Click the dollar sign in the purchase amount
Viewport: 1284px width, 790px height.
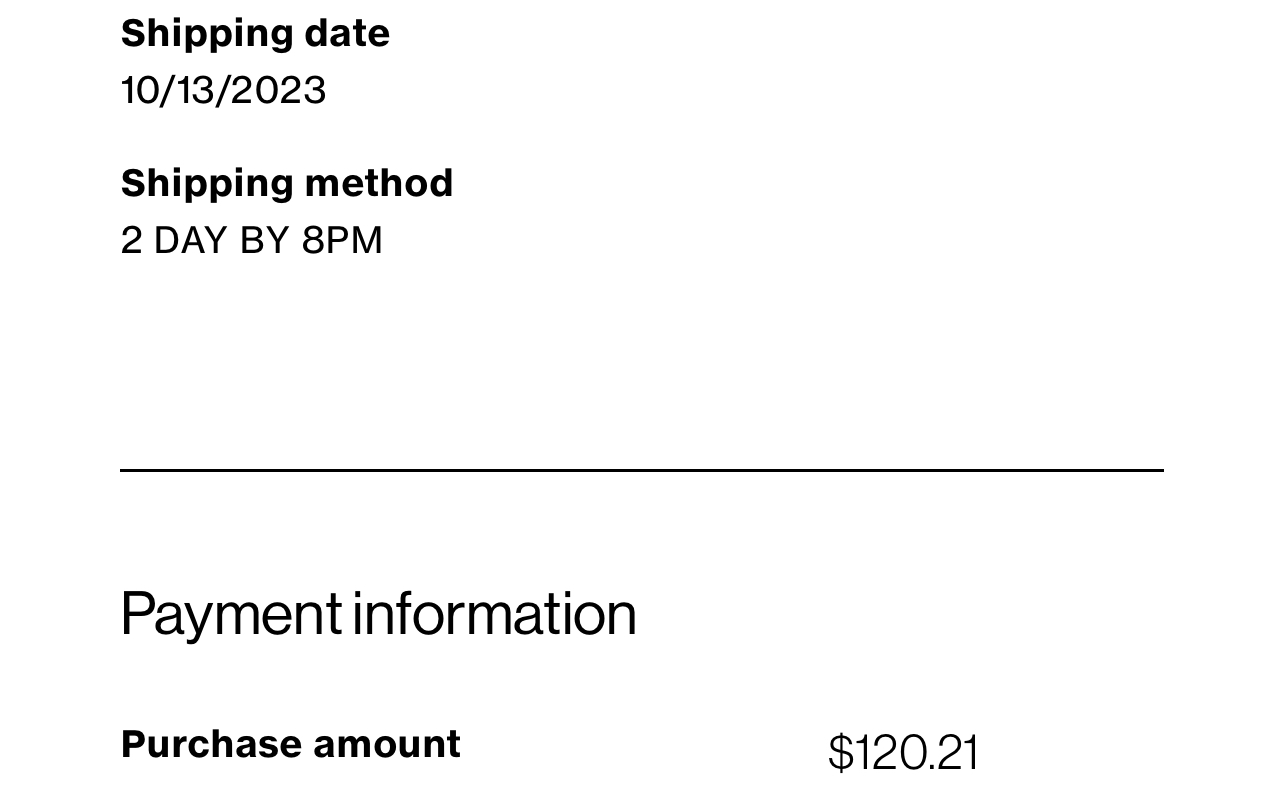pos(841,753)
